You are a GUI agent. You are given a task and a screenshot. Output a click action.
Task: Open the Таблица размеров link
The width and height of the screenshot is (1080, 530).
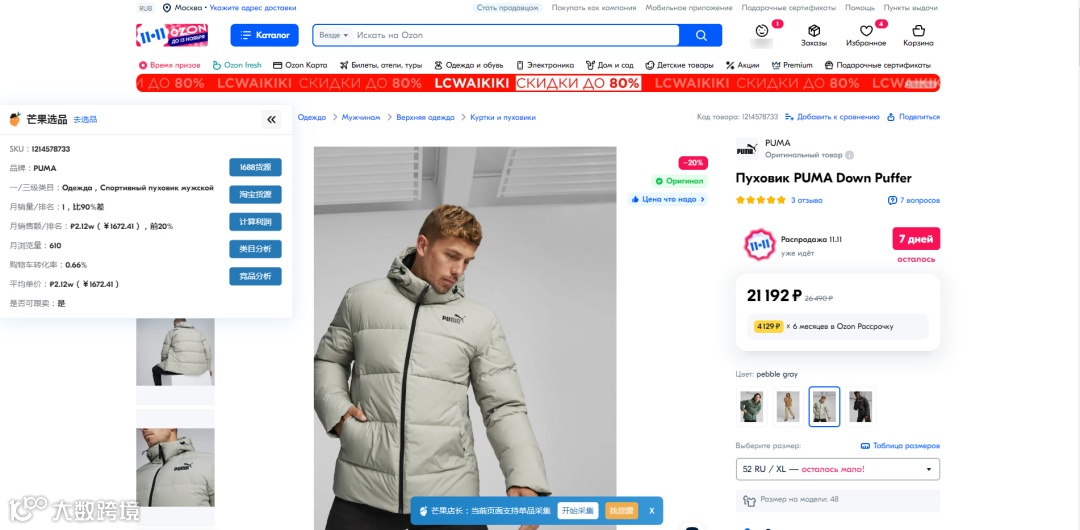(900, 446)
